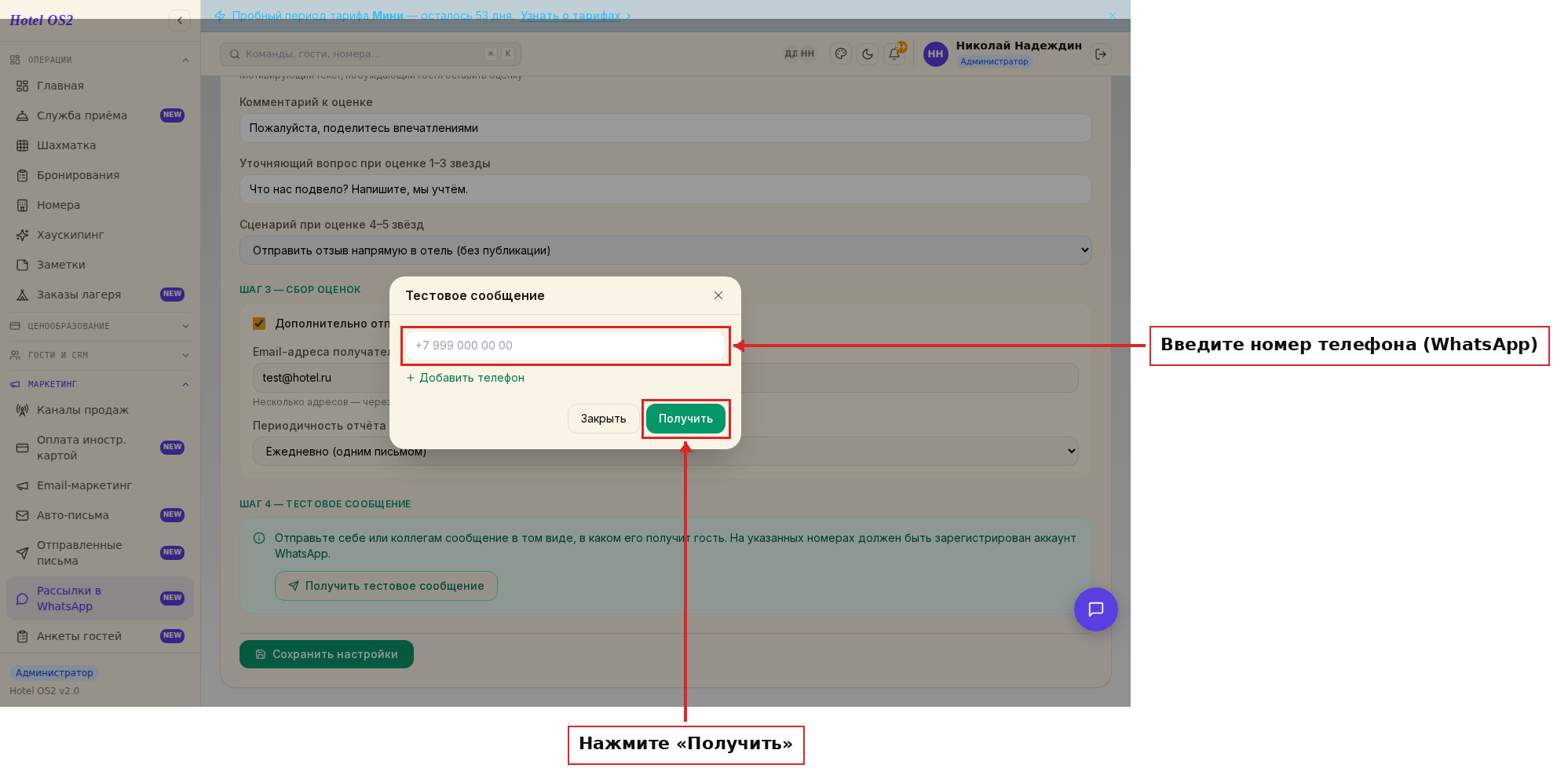
Task: Open the Сценарий при оценке 4–5 звёзд dropdown
Action: (x=665, y=251)
